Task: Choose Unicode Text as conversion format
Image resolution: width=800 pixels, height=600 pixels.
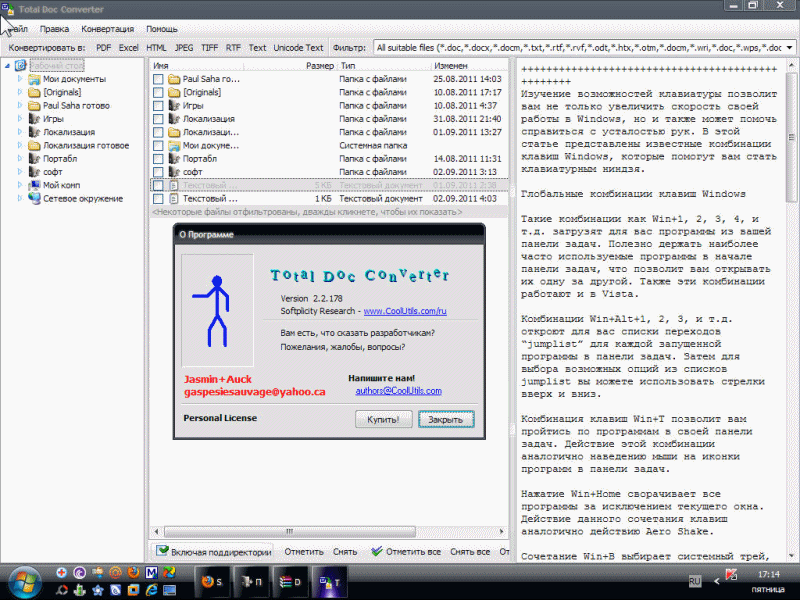Action: tap(298, 47)
